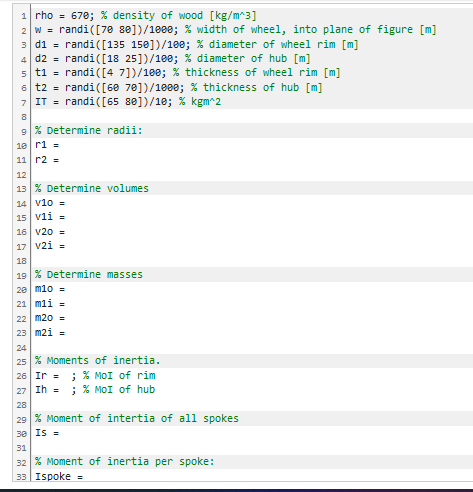Click the '% Moments of inertia.' comment
The width and height of the screenshot is (473, 492).
(x=98, y=361)
